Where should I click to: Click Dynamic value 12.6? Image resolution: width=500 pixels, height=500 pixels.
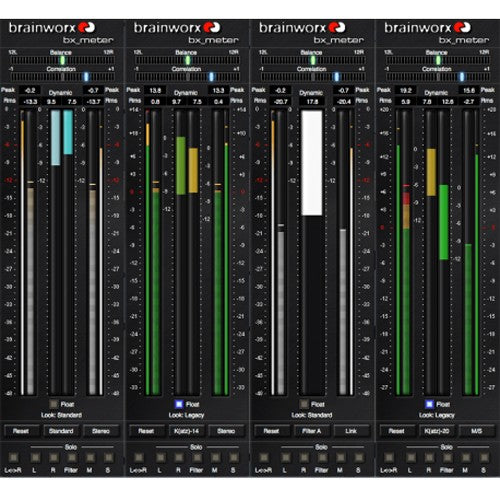[x=448, y=101]
